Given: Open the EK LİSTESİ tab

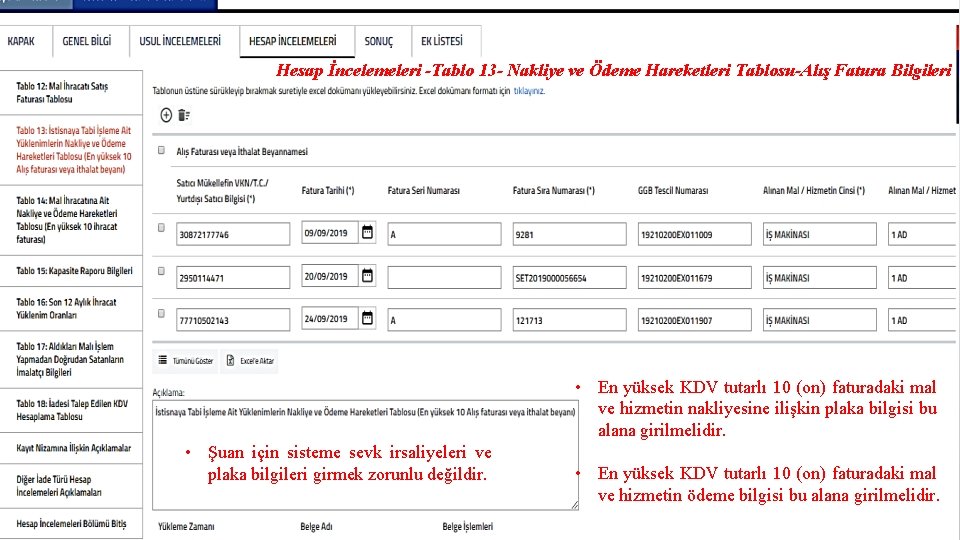Looking at the screenshot, I should 441,41.
